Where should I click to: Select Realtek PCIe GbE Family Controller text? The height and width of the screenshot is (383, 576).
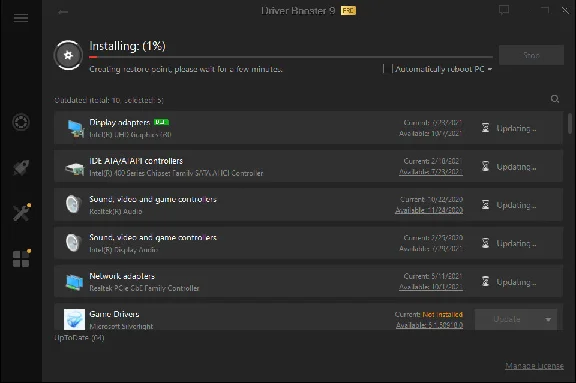point(144,288)
